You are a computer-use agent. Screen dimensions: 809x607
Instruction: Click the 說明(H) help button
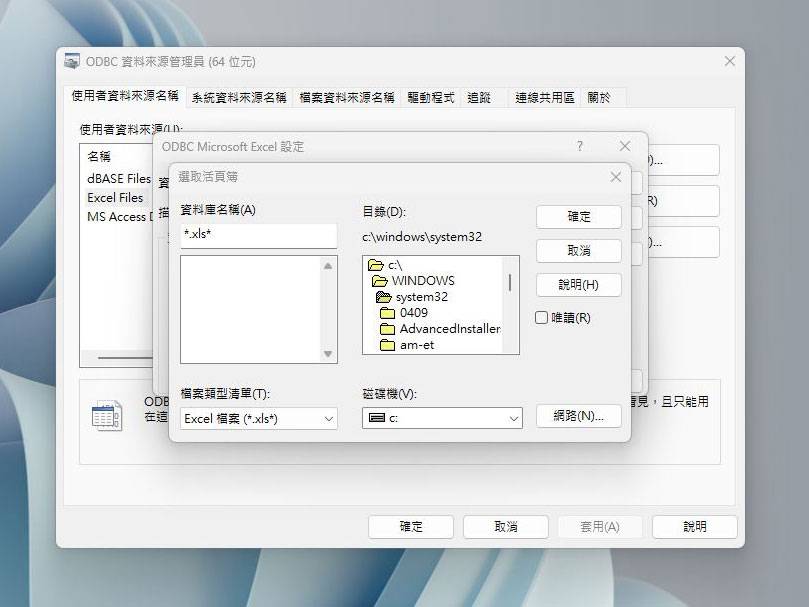(x=578, y=285)
